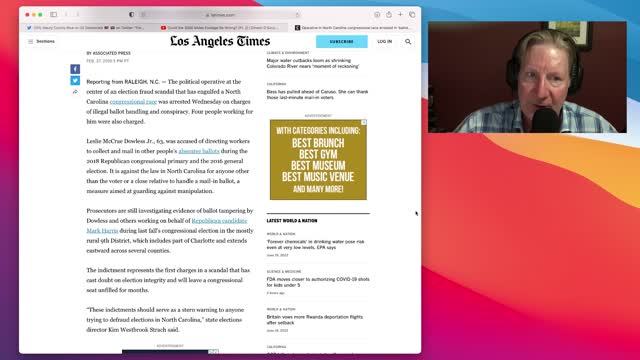640x360 pixels.
Task: Close the Best Brunch advertisement
Action: coord(364,122)
